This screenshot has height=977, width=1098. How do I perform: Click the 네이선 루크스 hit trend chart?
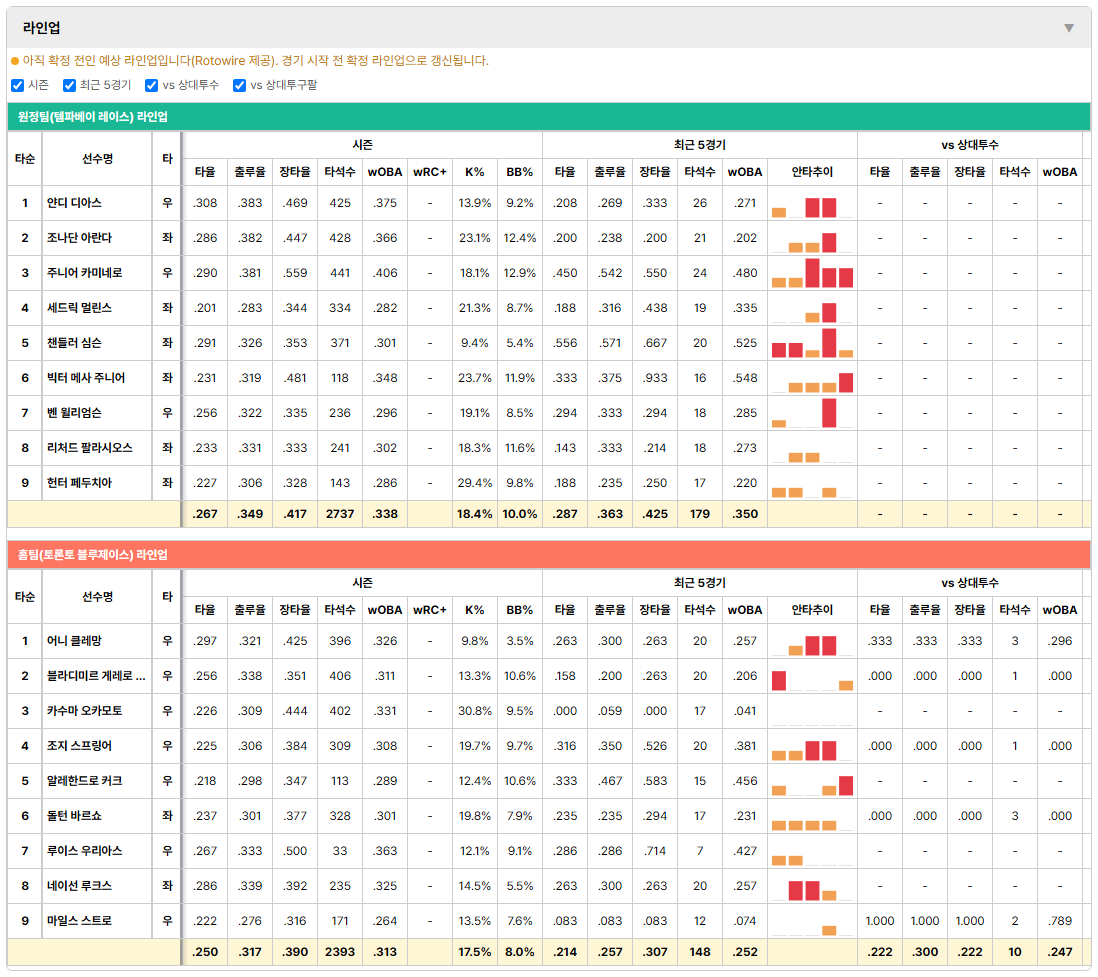(812, 886)
